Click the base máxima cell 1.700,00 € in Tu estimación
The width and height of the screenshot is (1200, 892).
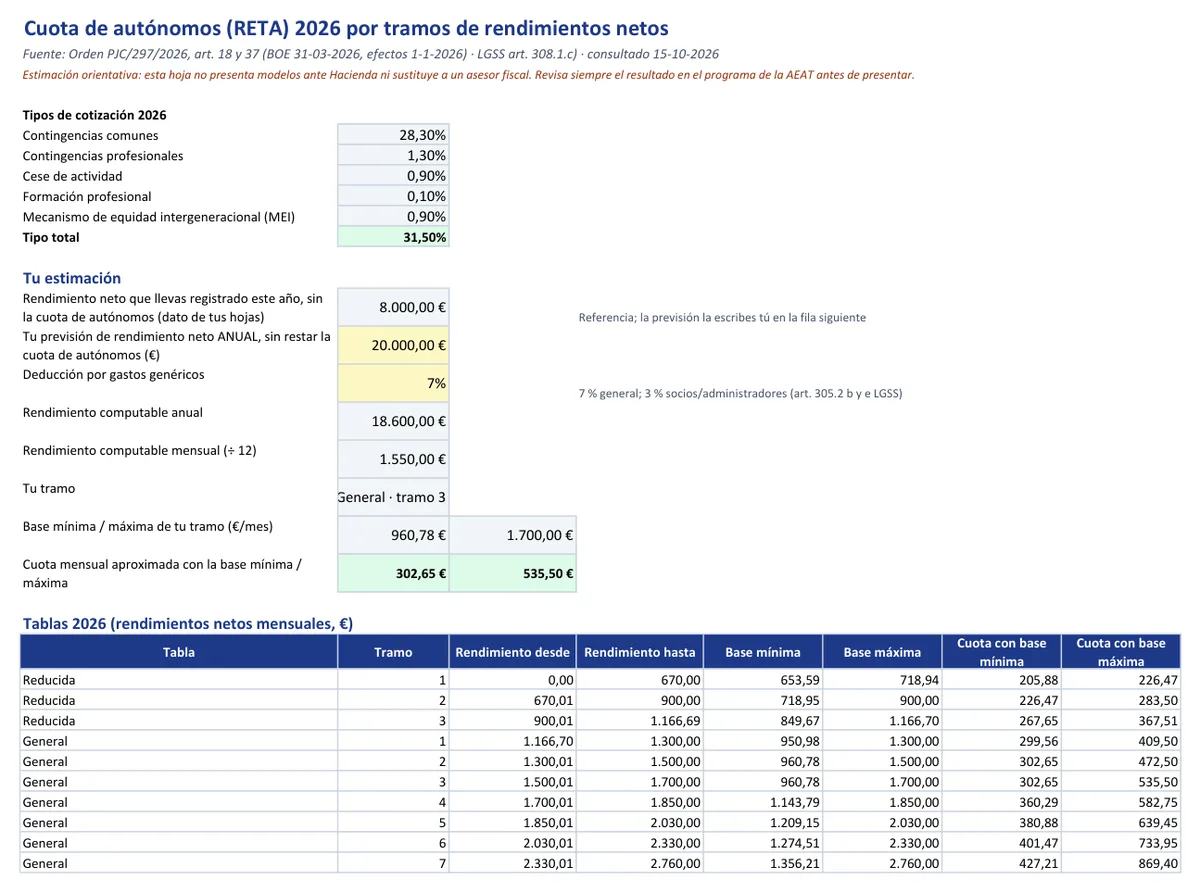coord(513,535)
